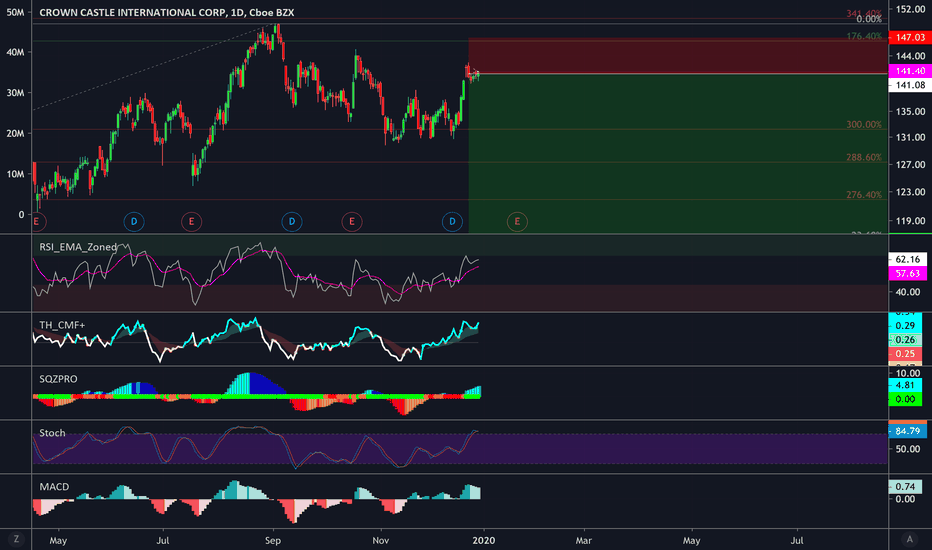Screen dimensions: 932x550
Task: Click the cyan 0.29 CMF value label
Action: click(x=905, y=325)
